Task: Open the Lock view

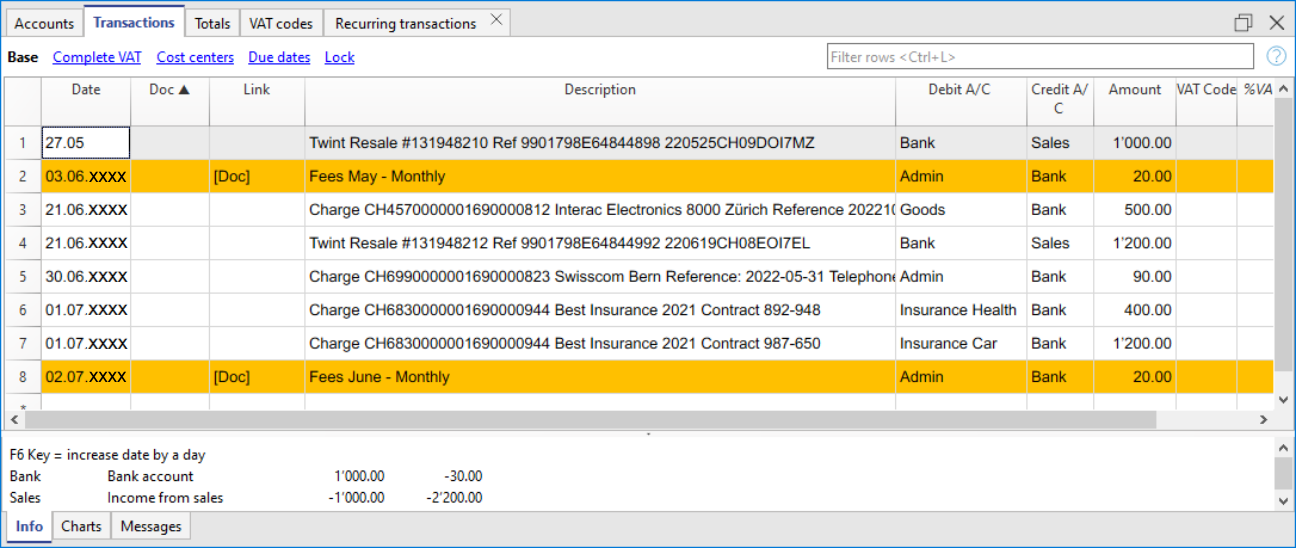Action: pos(339,58)
